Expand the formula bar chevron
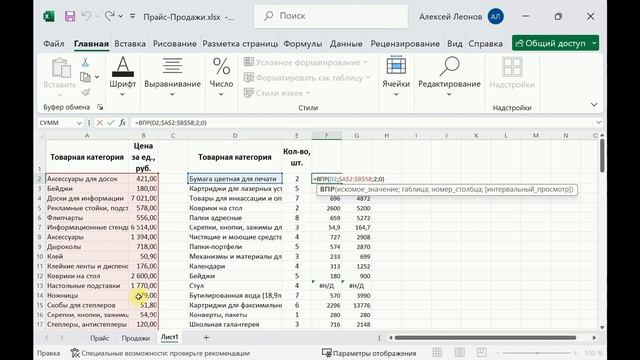 pos(598,122)
